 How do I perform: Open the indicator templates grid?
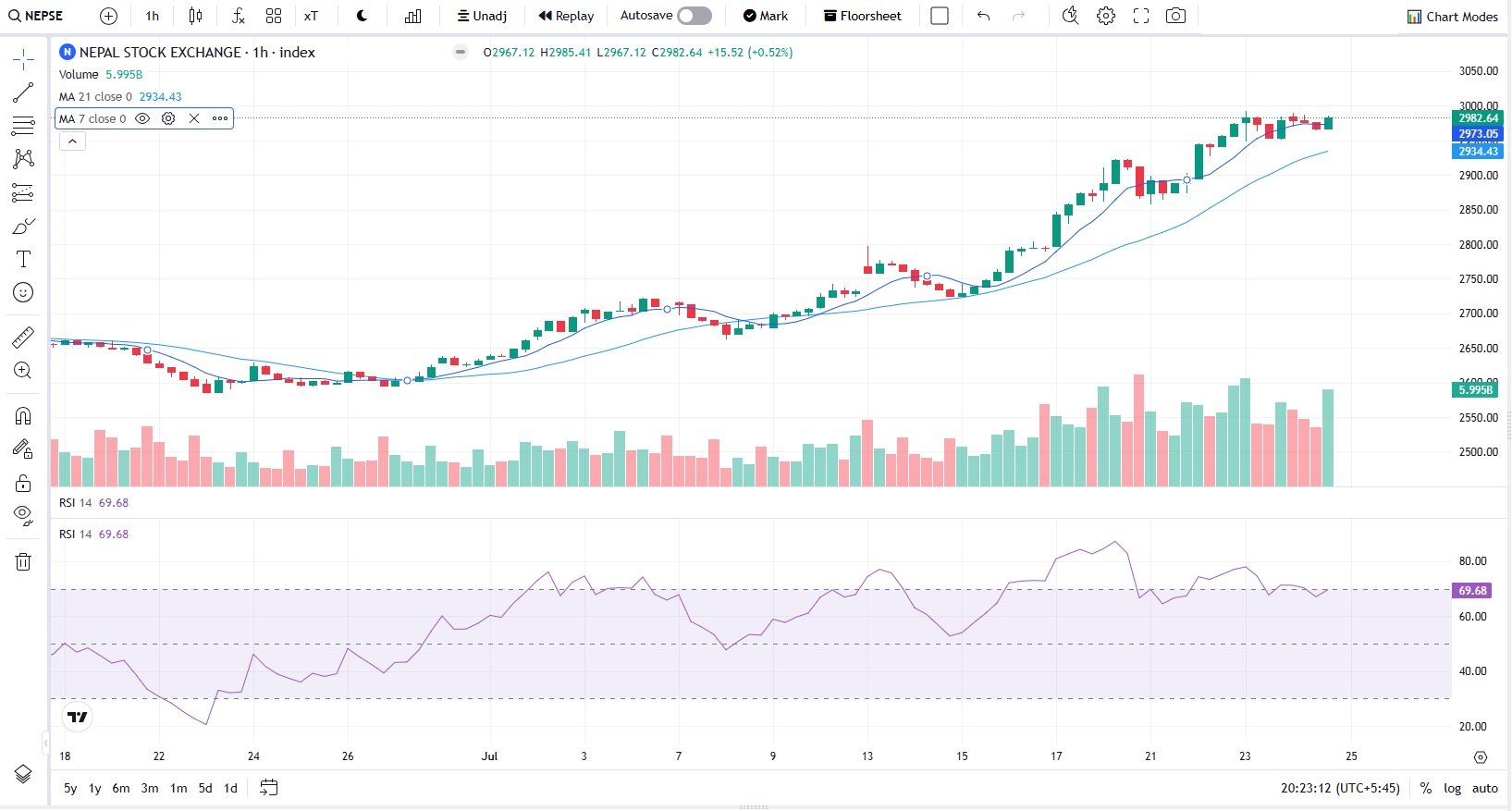[x=274, y=16]
